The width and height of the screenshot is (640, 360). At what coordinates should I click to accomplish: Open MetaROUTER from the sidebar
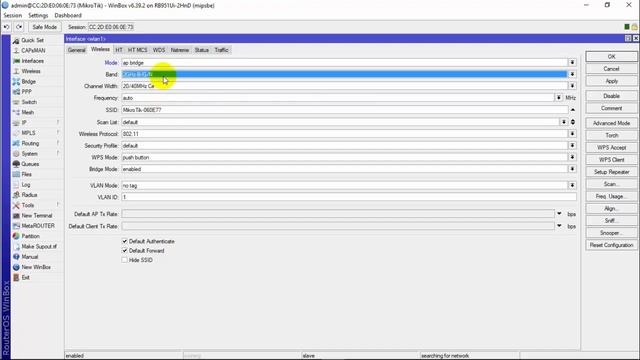(38, 226)
